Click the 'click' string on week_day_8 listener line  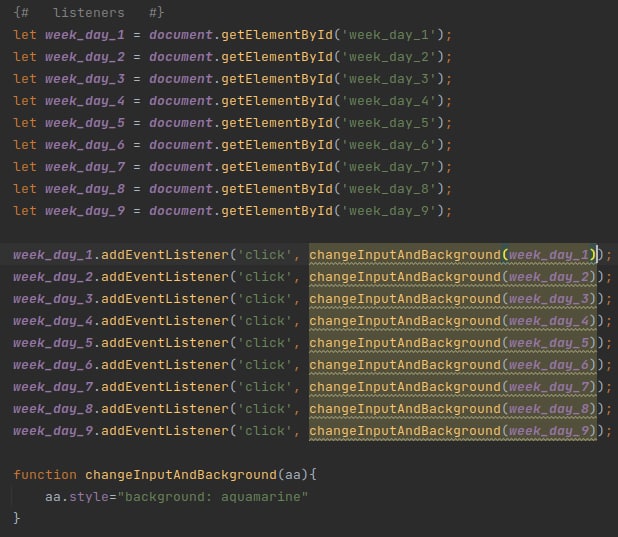click(x=265, y=409)
